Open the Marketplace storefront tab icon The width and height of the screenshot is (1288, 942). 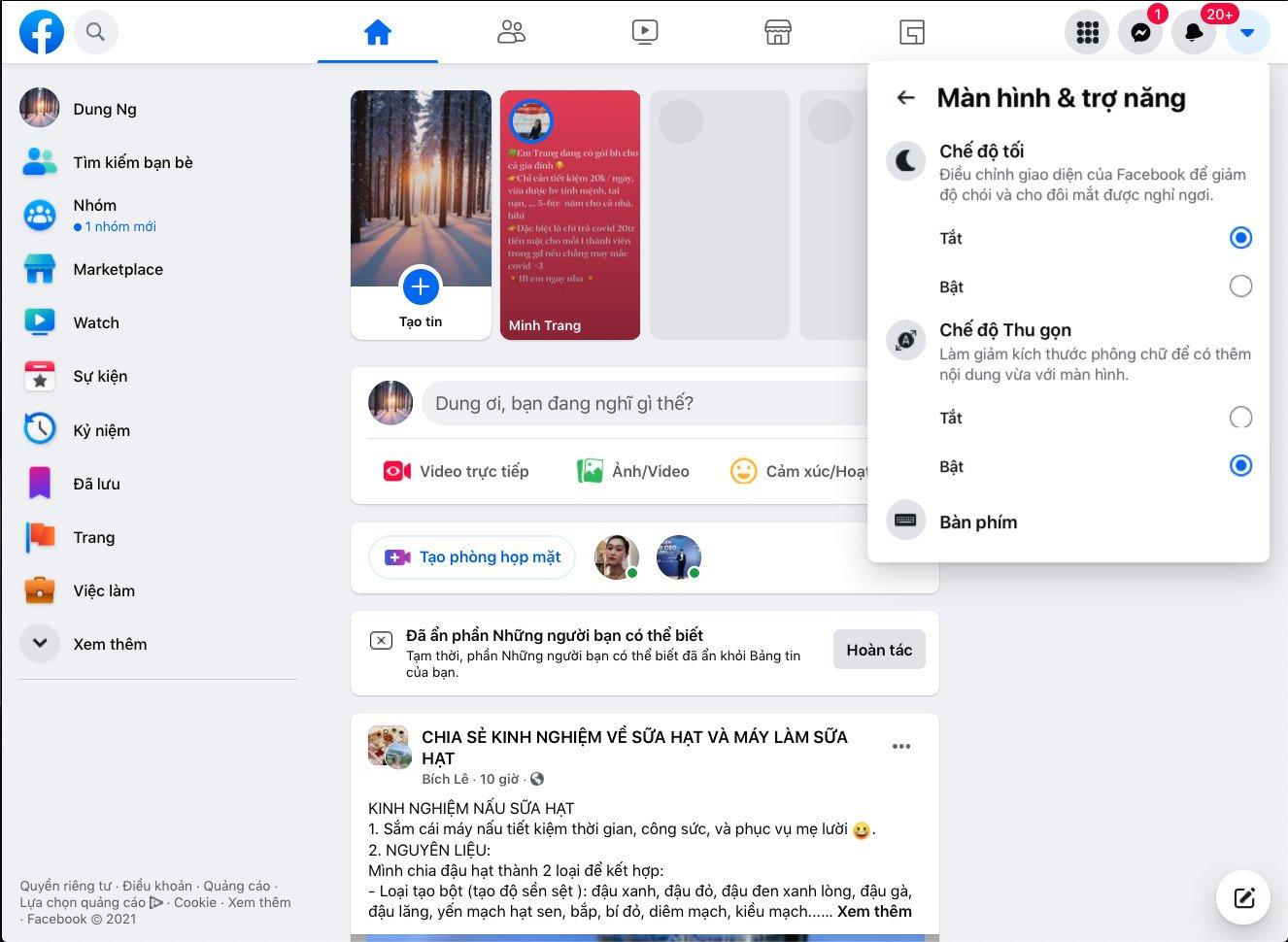pos(777,32)
